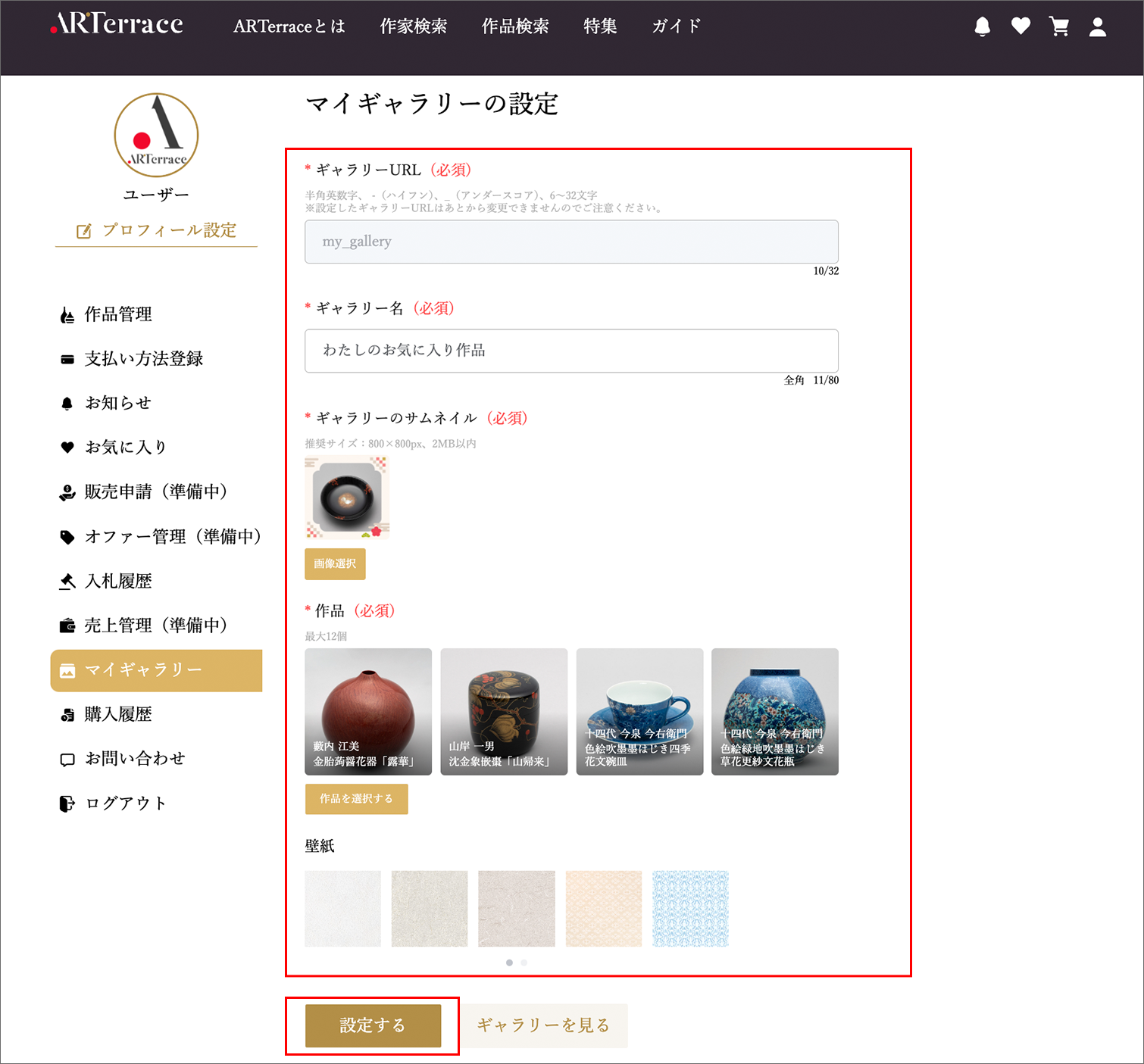Click the ギャラリーを見る button
Screen dimensions: 1144x1064
click(x=543, y=1025)
